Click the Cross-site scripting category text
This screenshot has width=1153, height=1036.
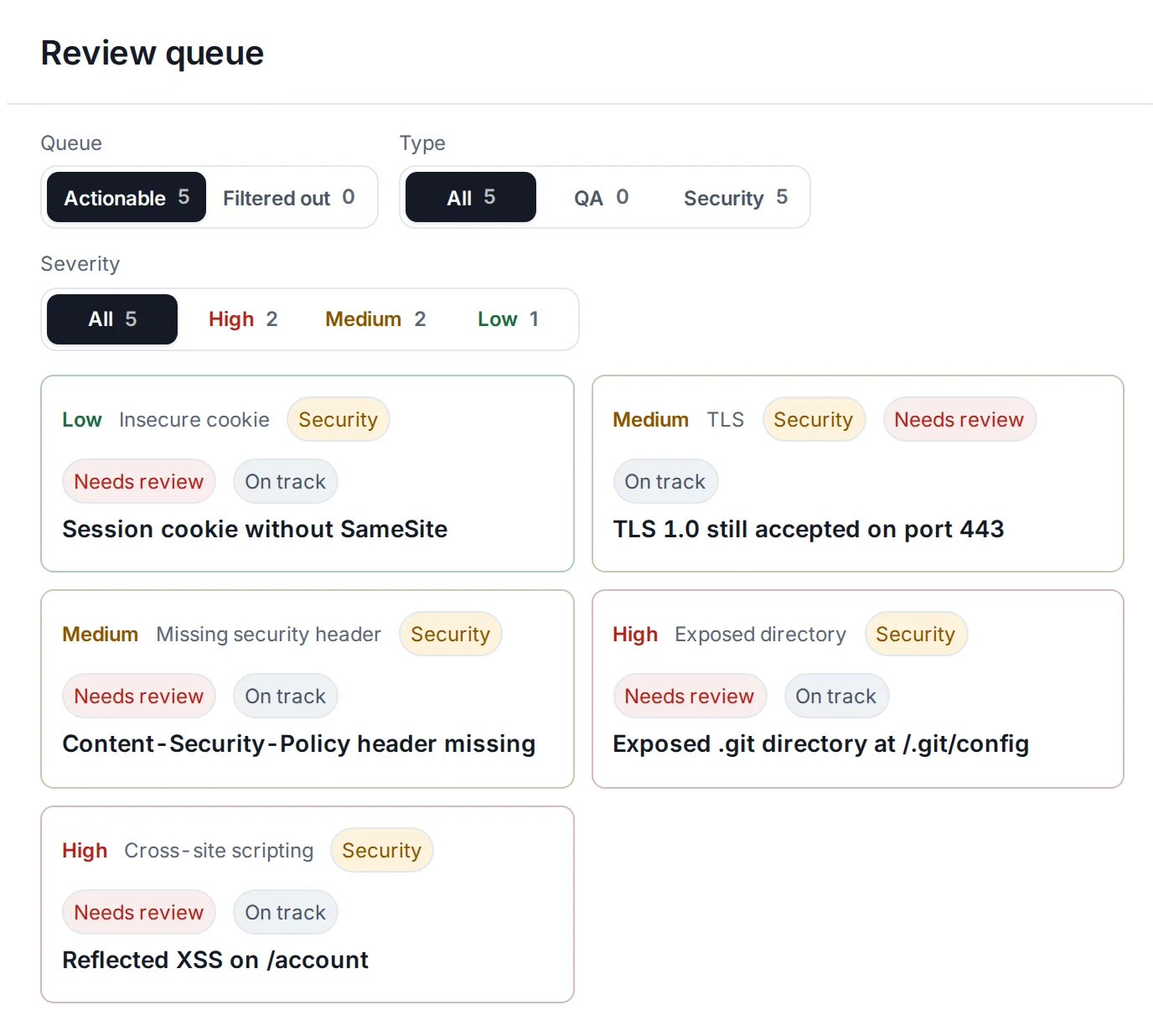tap(220, 850)
